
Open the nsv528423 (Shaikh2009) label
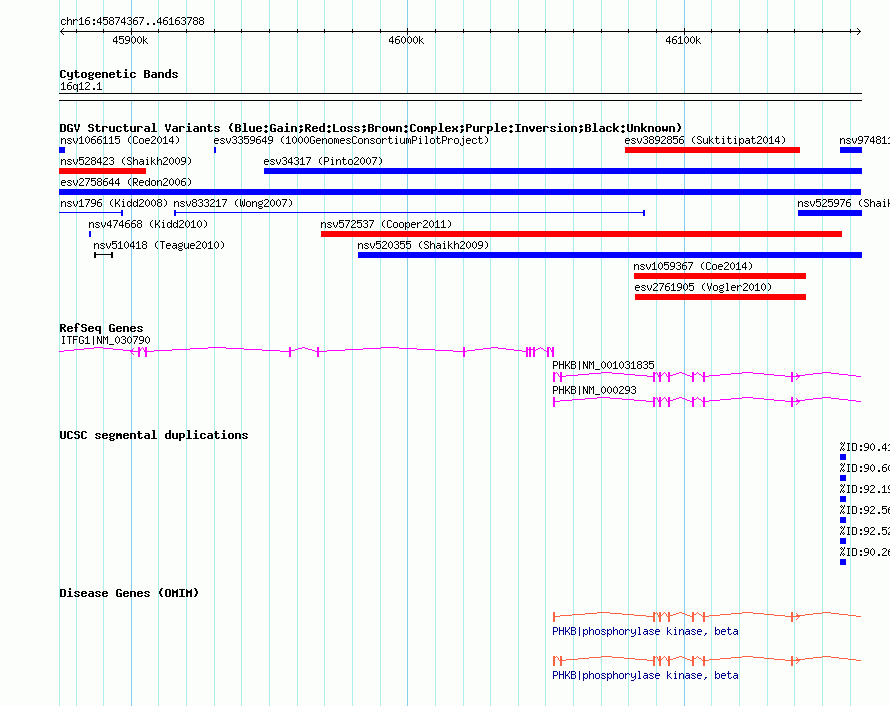[x=126, y=161]
